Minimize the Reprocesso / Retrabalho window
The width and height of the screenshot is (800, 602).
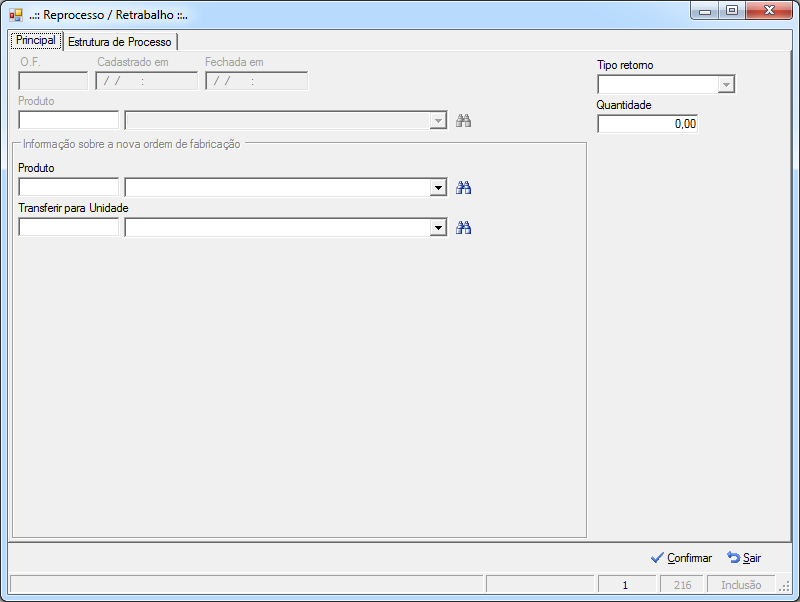point(705,11)
